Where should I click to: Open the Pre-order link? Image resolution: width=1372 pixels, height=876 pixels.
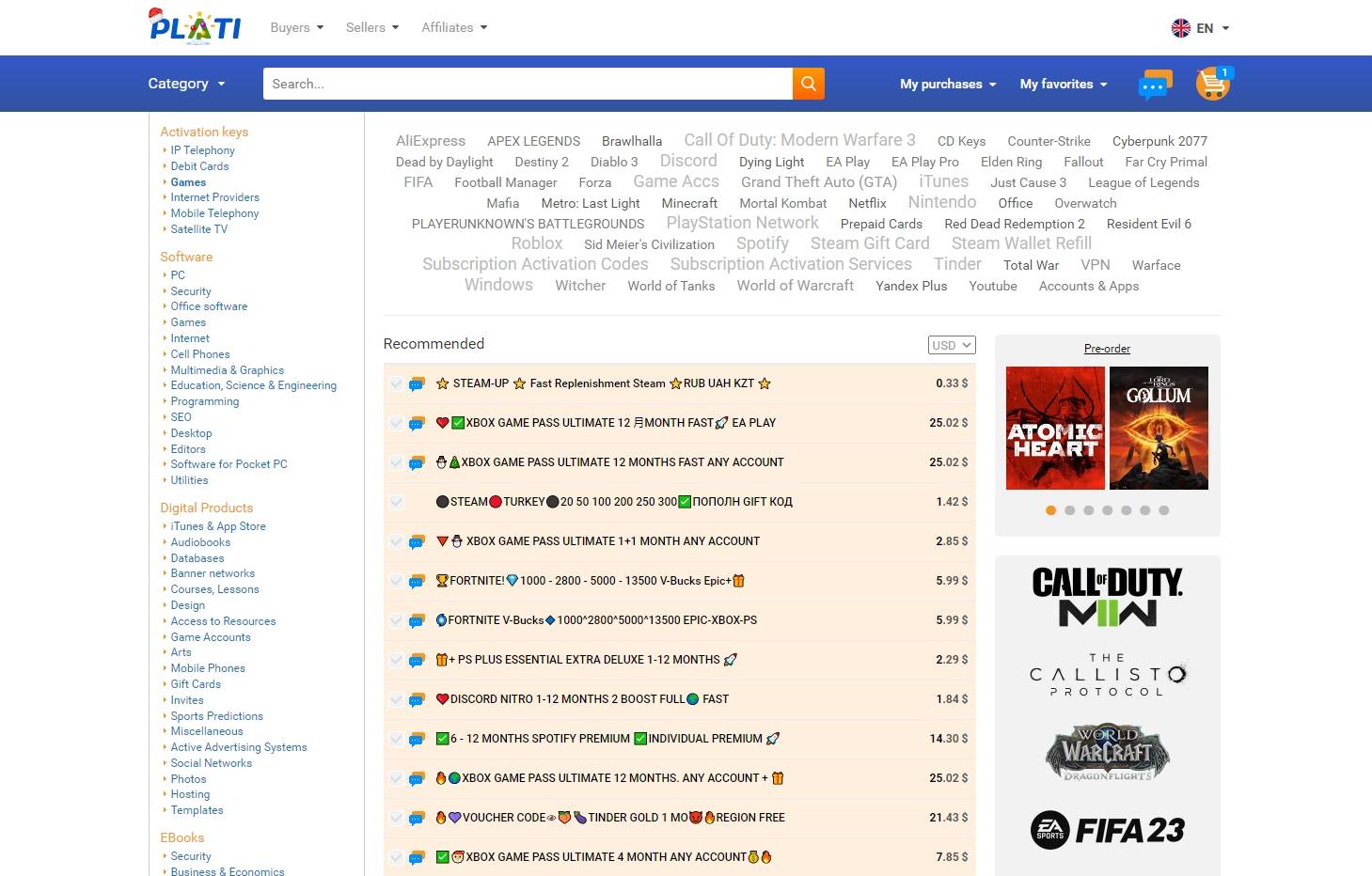click(x=1107, y=348)
